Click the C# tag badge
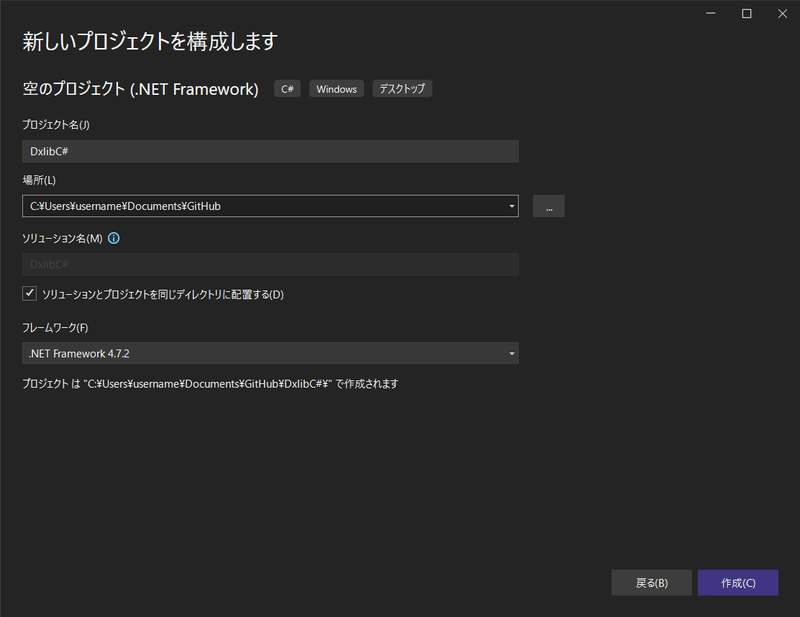 (287, 89)
